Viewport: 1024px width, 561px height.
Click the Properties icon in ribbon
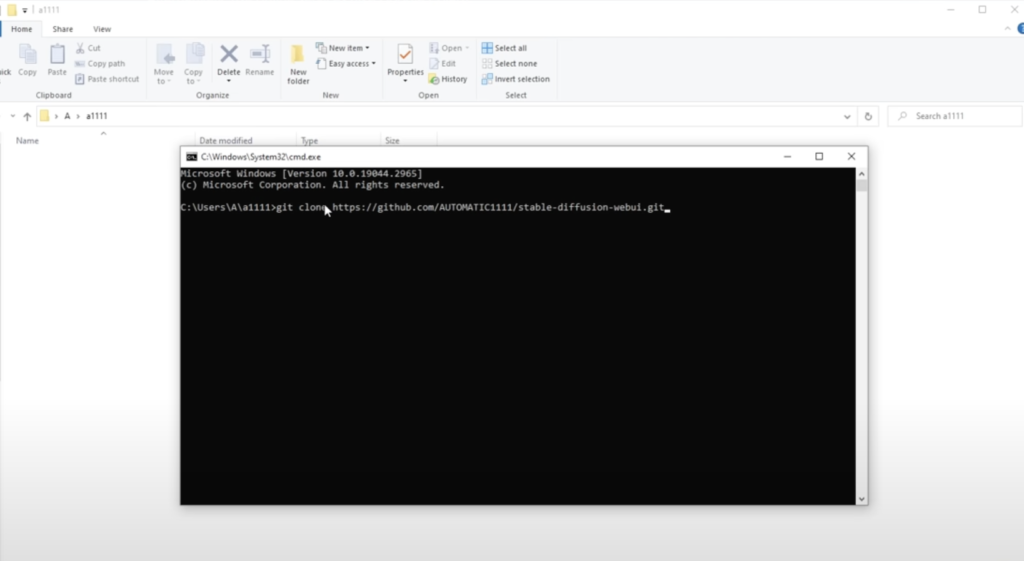click(405, 55)
